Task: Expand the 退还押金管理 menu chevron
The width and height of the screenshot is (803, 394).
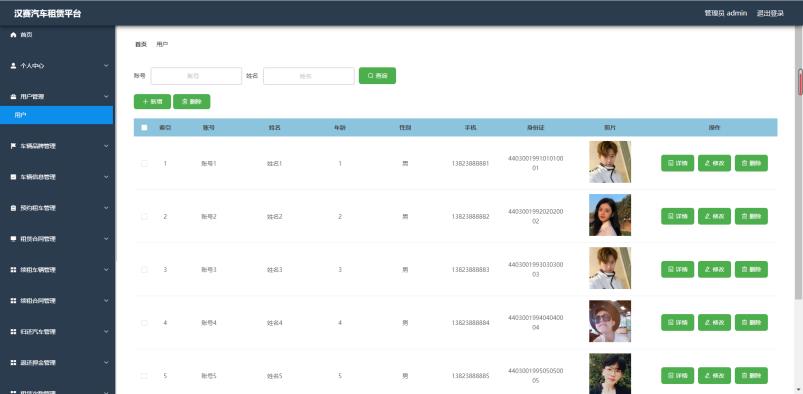Action: click(106, 362)
